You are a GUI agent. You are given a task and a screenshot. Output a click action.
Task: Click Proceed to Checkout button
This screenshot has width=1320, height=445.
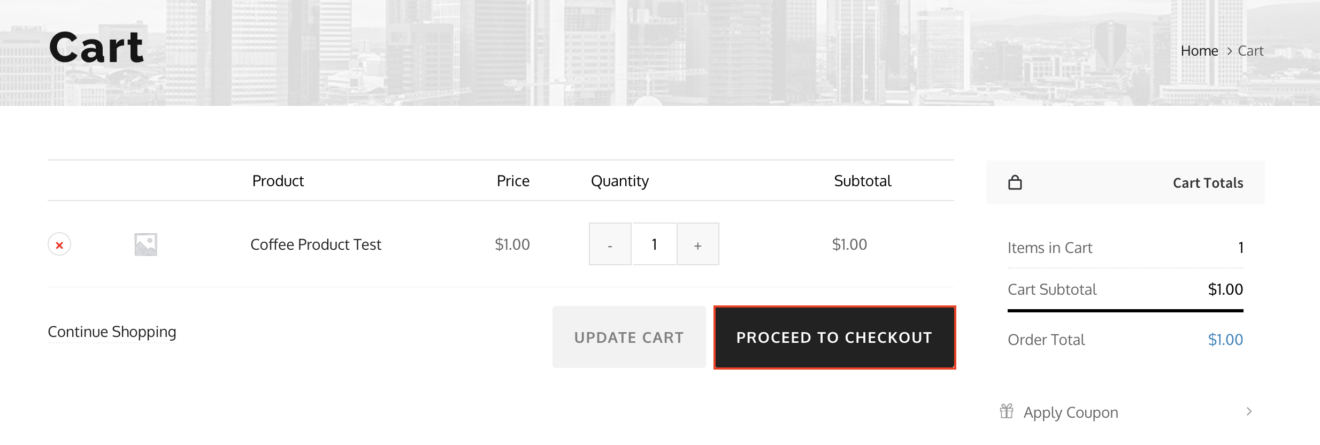[x=834, y=338]
